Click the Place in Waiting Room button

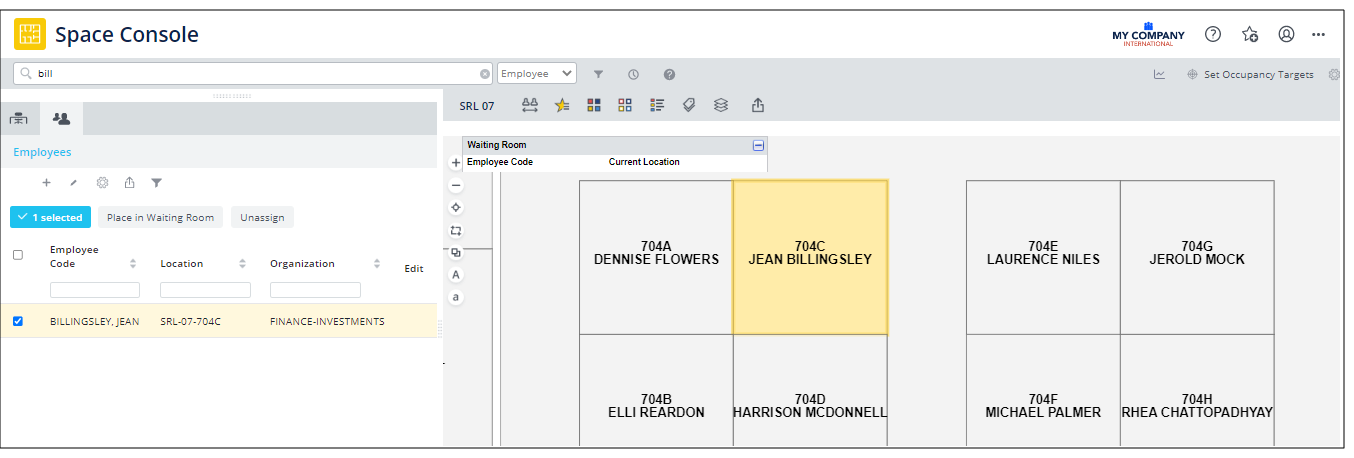click(x=160, y=217)
